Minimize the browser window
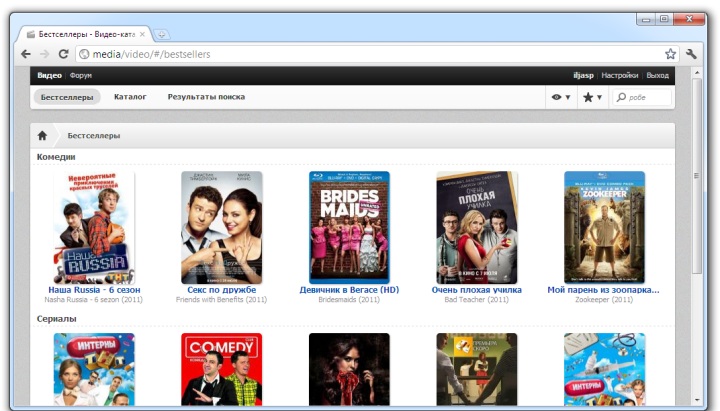 [646, 19]
